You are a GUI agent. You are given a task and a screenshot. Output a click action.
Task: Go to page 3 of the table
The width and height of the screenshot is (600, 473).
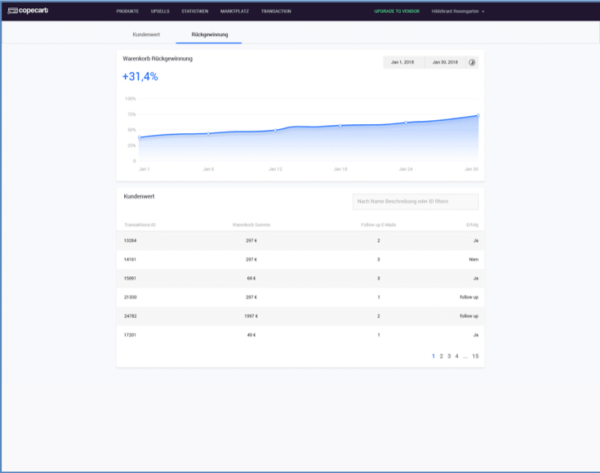pos(449,355)
